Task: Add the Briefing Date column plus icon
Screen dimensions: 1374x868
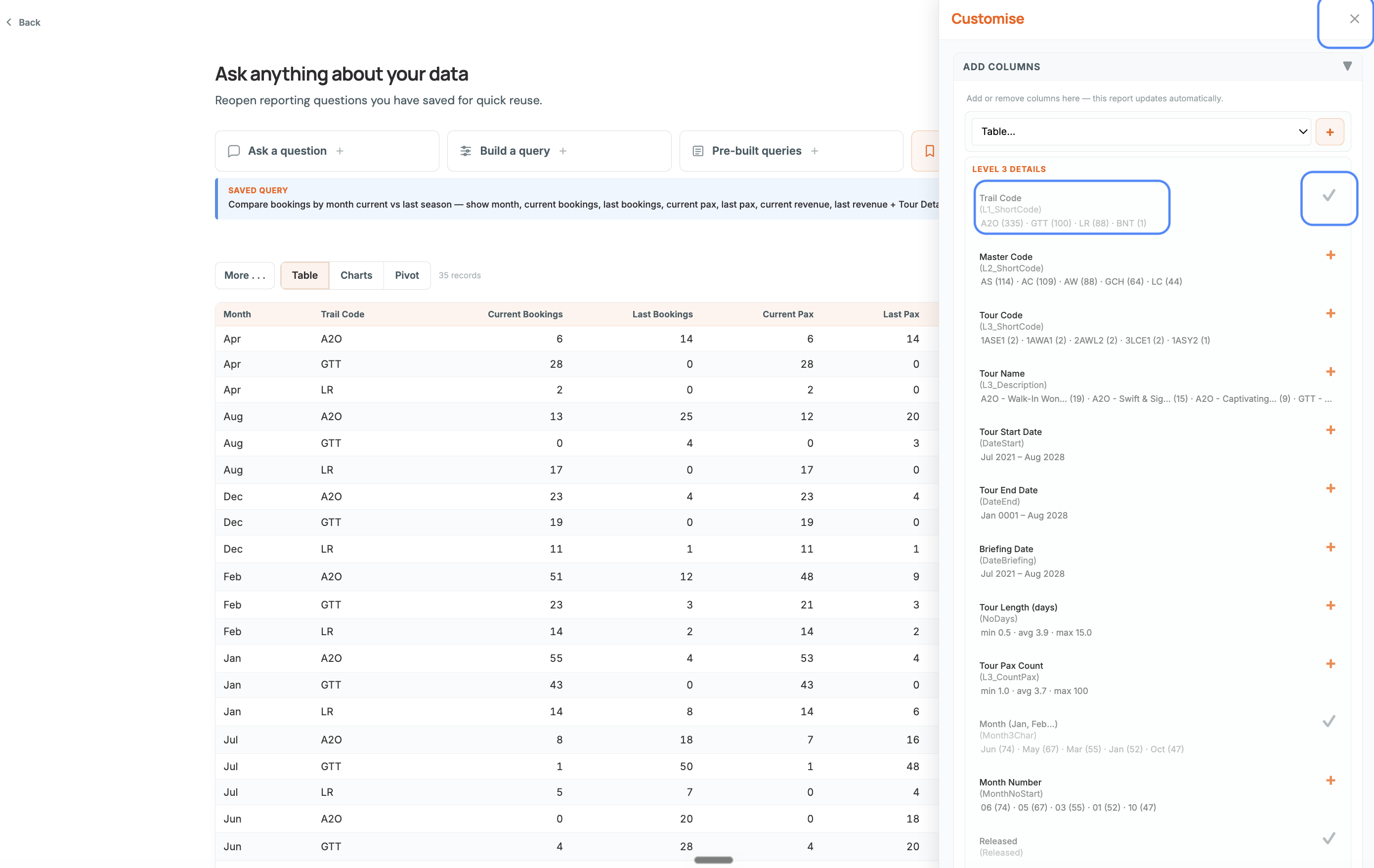Action: (1330, 547)
